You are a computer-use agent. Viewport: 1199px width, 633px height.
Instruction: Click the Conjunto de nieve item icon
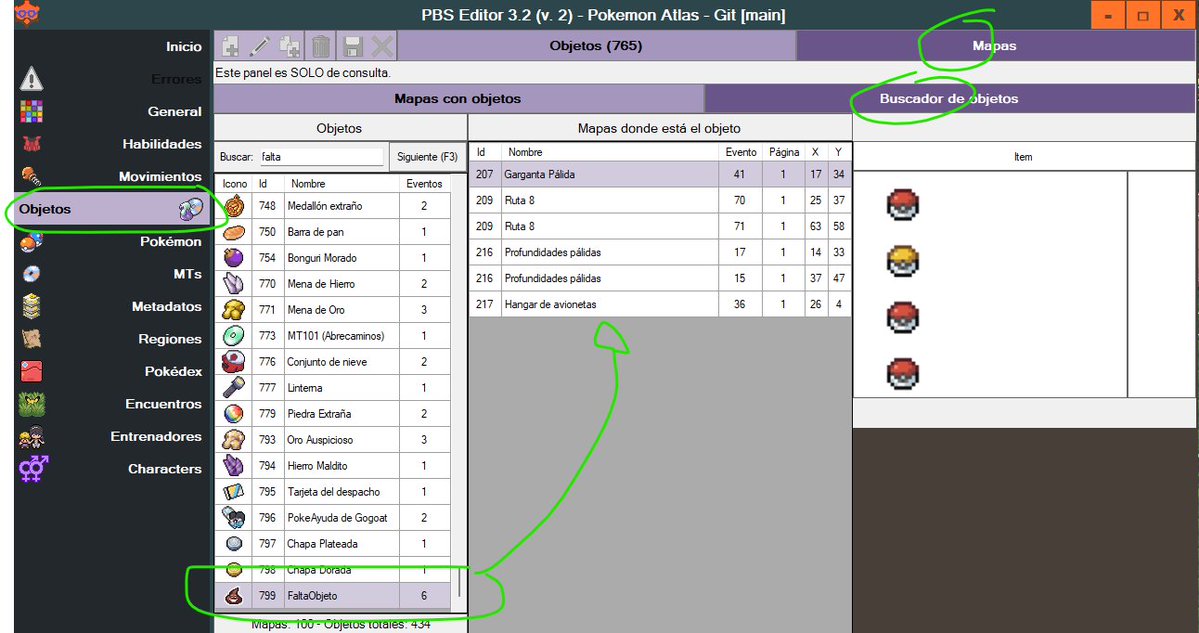[x=234, y=362]
